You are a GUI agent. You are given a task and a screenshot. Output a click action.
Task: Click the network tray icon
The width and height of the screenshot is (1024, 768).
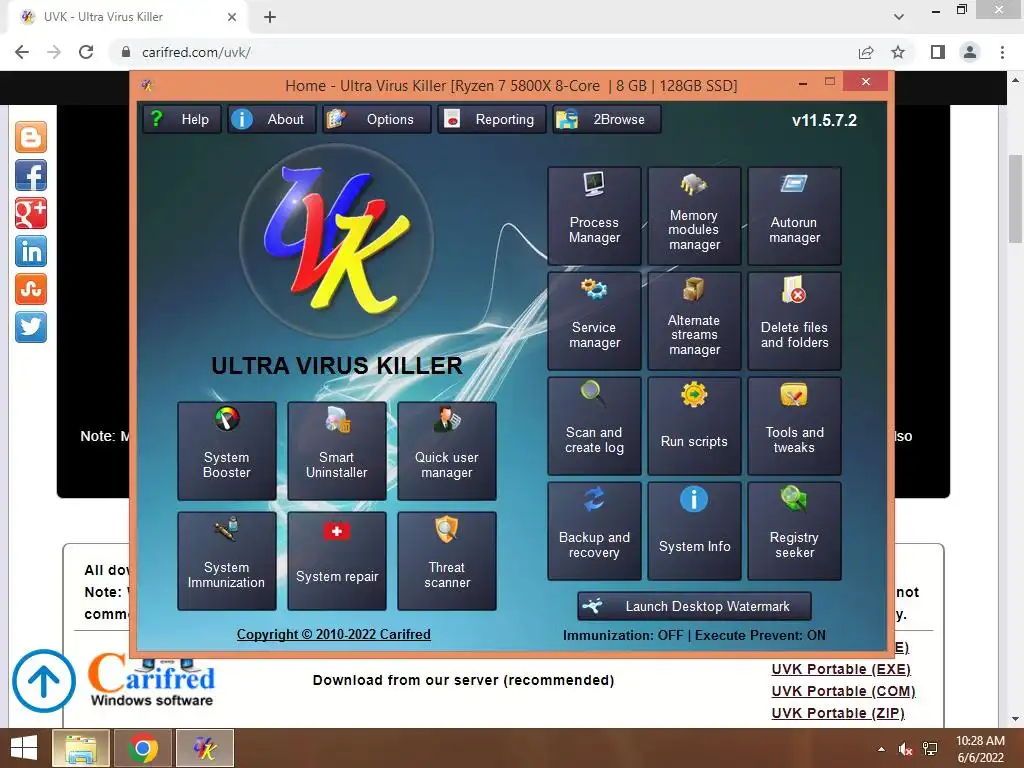930,749
